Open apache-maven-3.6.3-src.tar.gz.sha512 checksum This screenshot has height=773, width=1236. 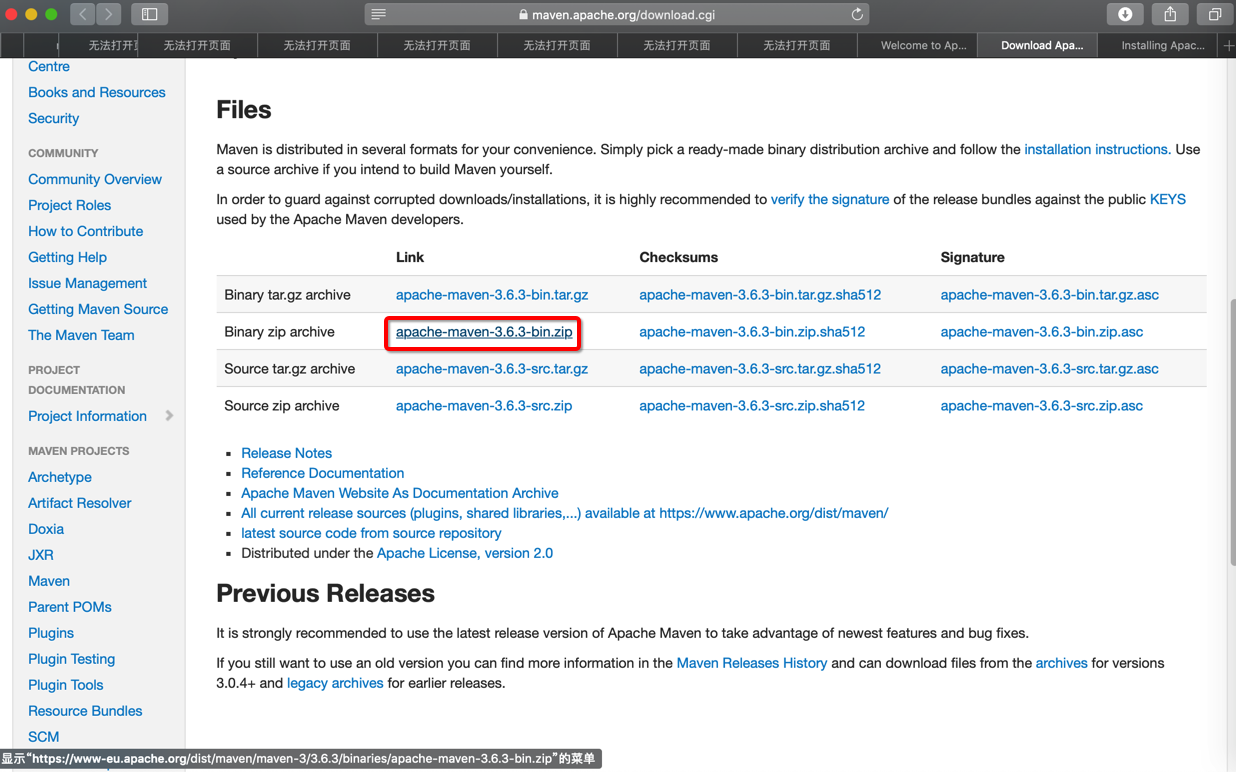coord(760,369)
